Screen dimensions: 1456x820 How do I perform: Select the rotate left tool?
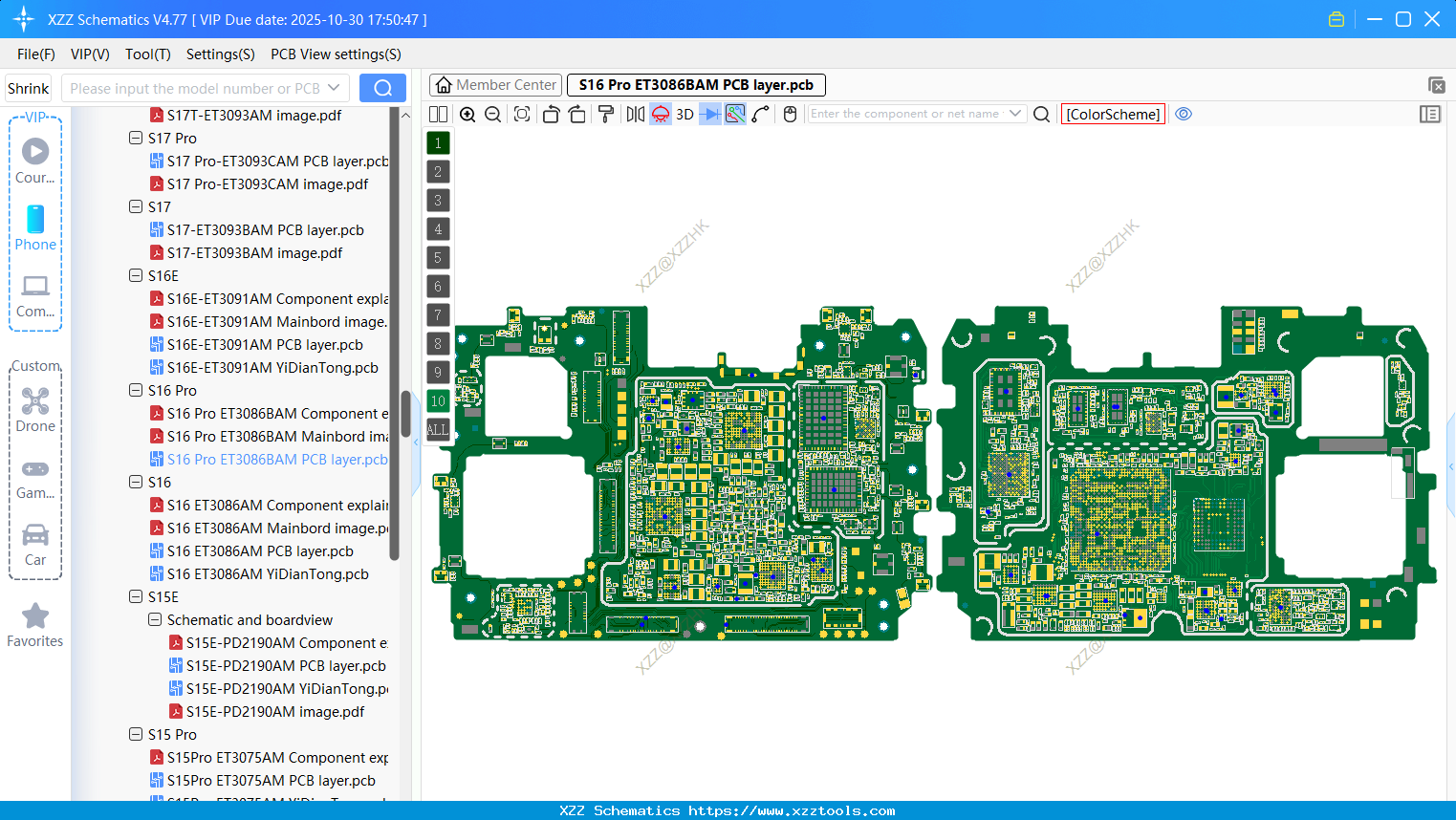[551, 113]
